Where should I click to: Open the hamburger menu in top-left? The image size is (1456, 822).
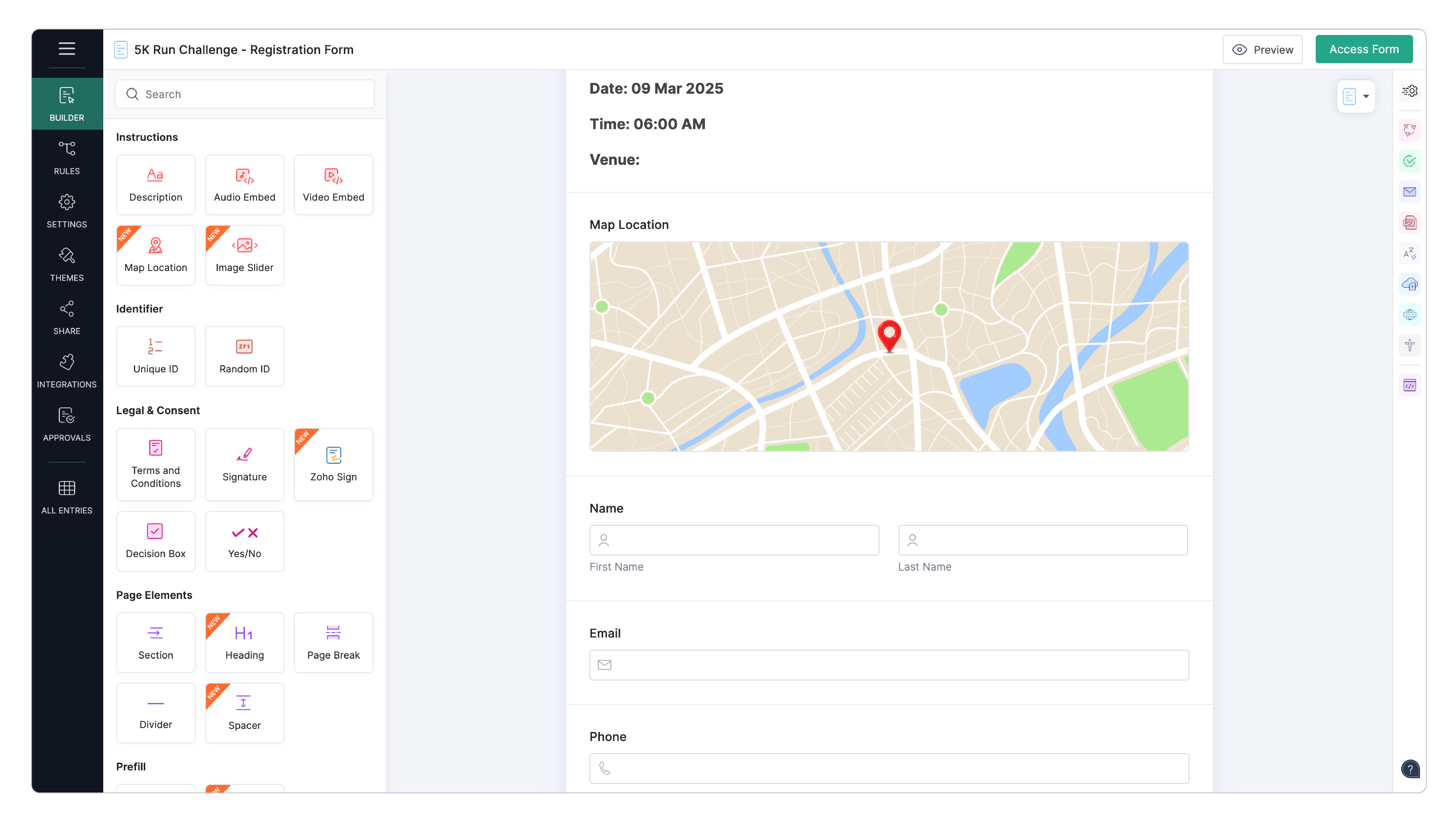(66, 49)
